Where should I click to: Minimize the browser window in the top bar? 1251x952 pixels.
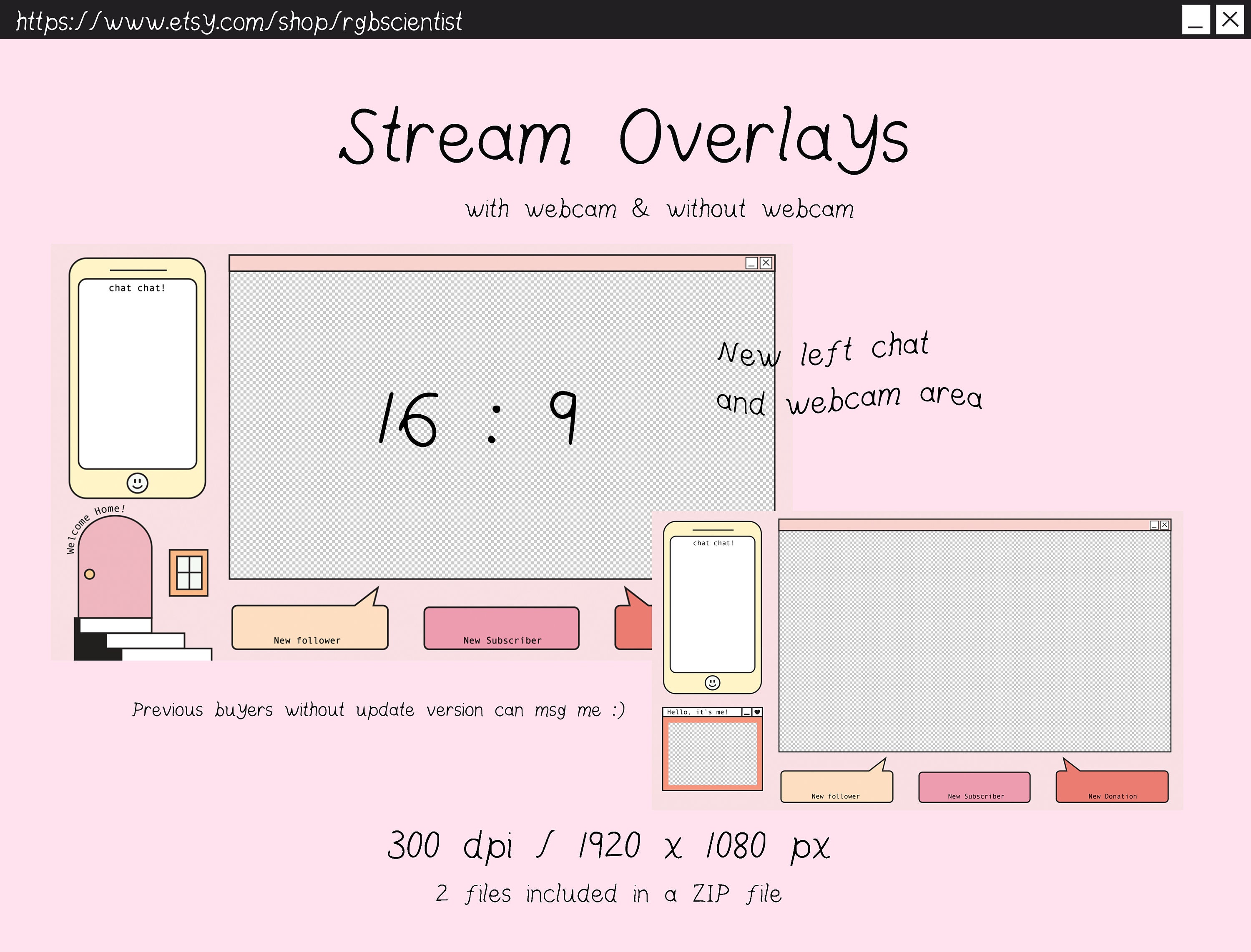1196,21
